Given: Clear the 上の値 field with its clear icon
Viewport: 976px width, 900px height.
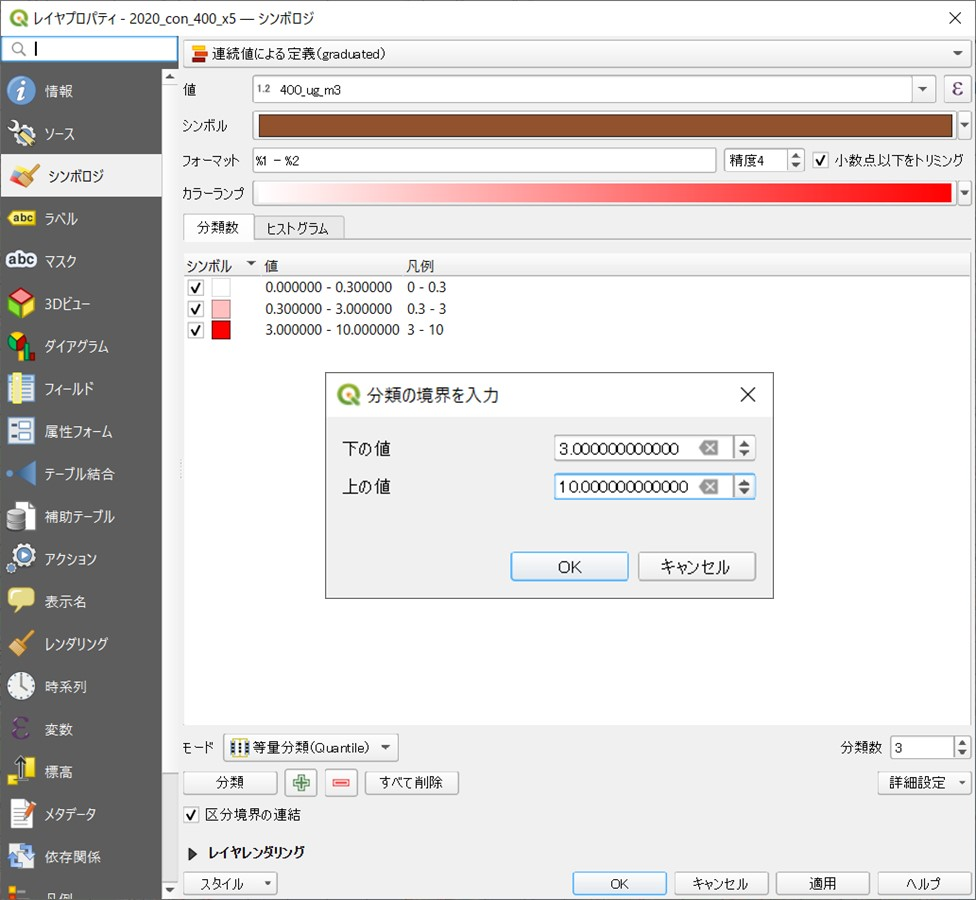Looking at the screenshot, I should (708, 486).
